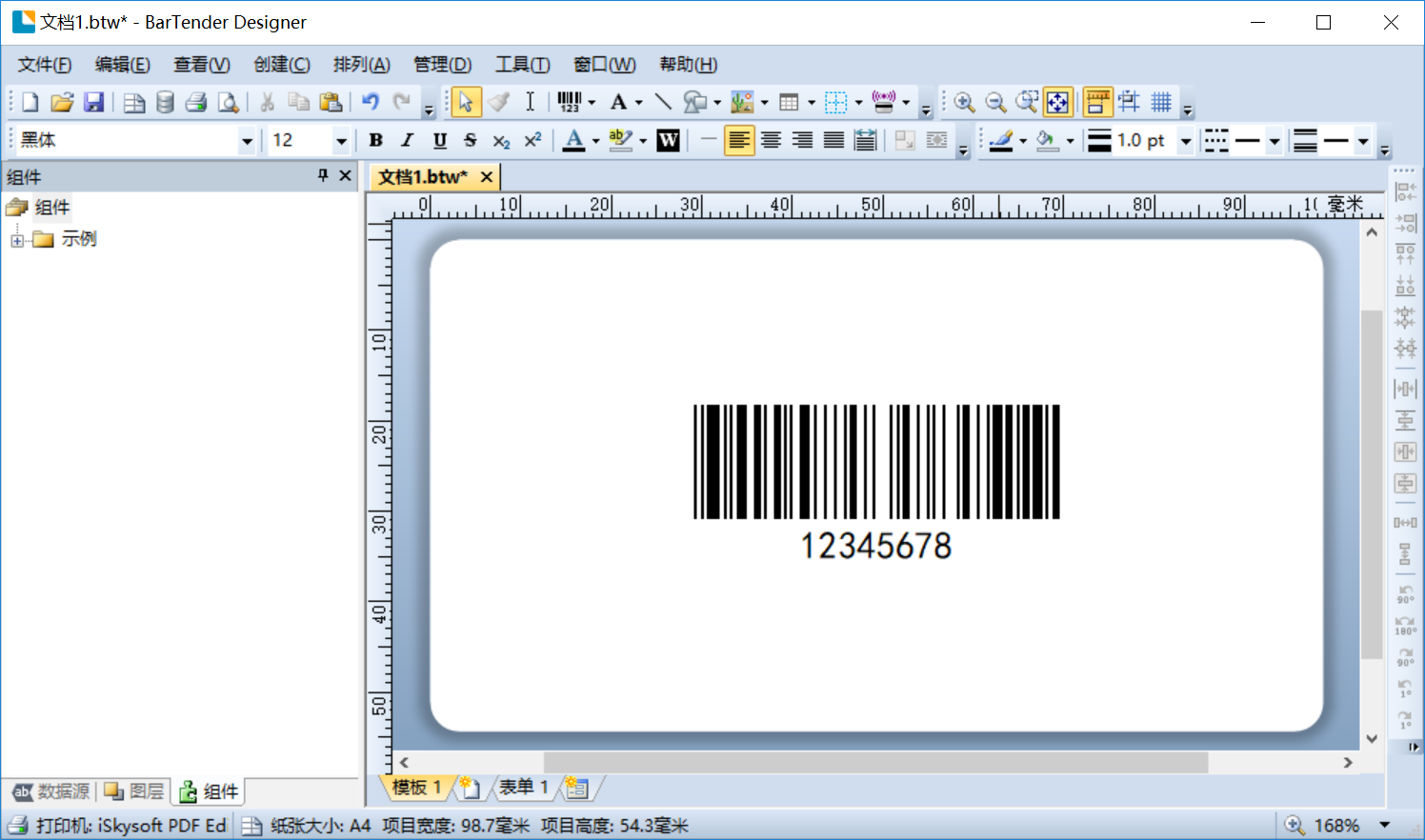This screenshot has height=840, width=1425.
Task: Print the label with printer icon
Action: tap(196, 102)
